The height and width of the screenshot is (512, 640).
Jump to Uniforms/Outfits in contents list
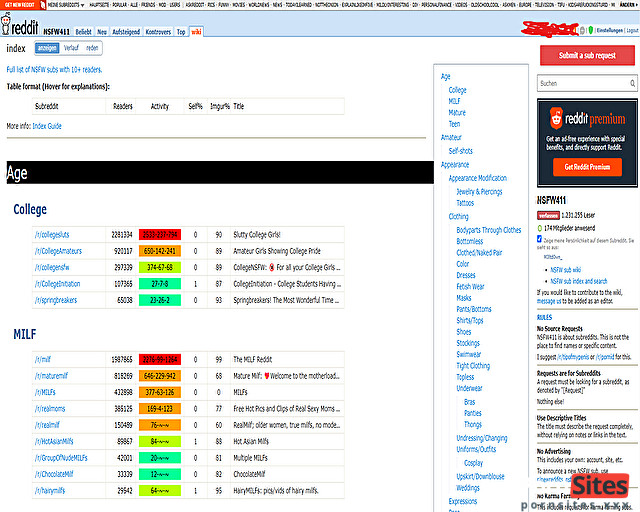[476, 449]
